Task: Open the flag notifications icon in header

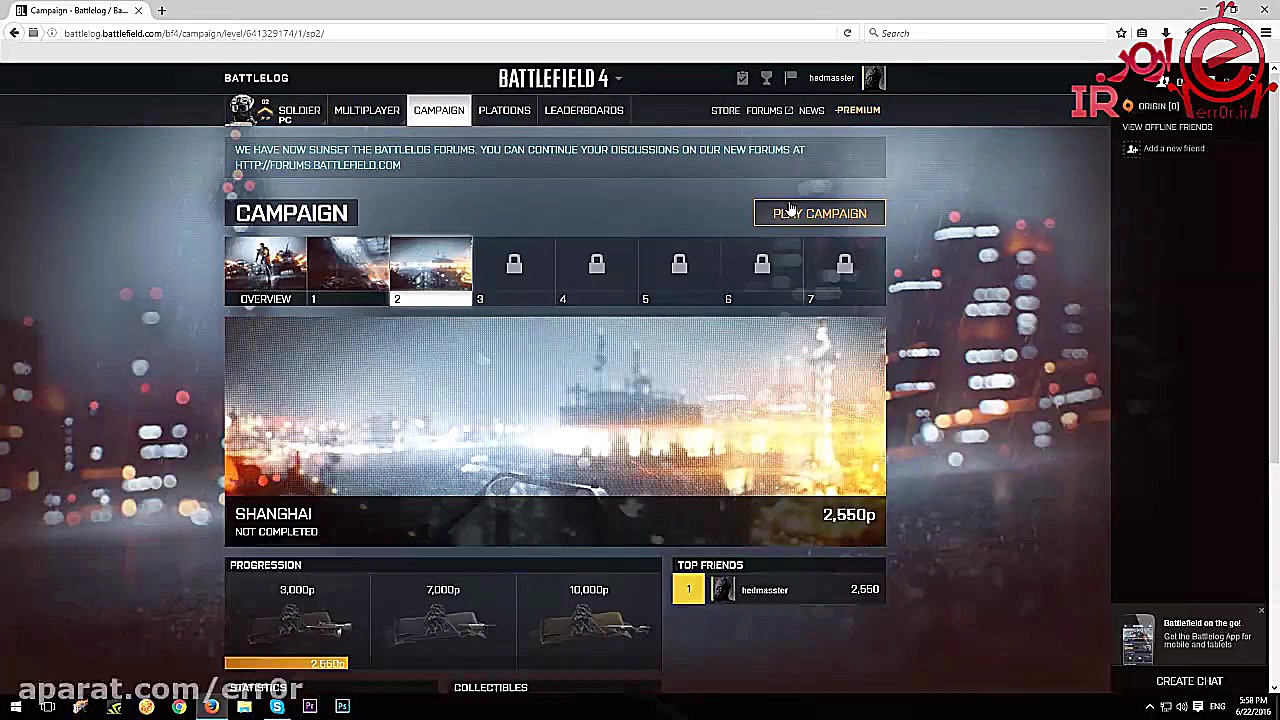Action: coord(790,77)
